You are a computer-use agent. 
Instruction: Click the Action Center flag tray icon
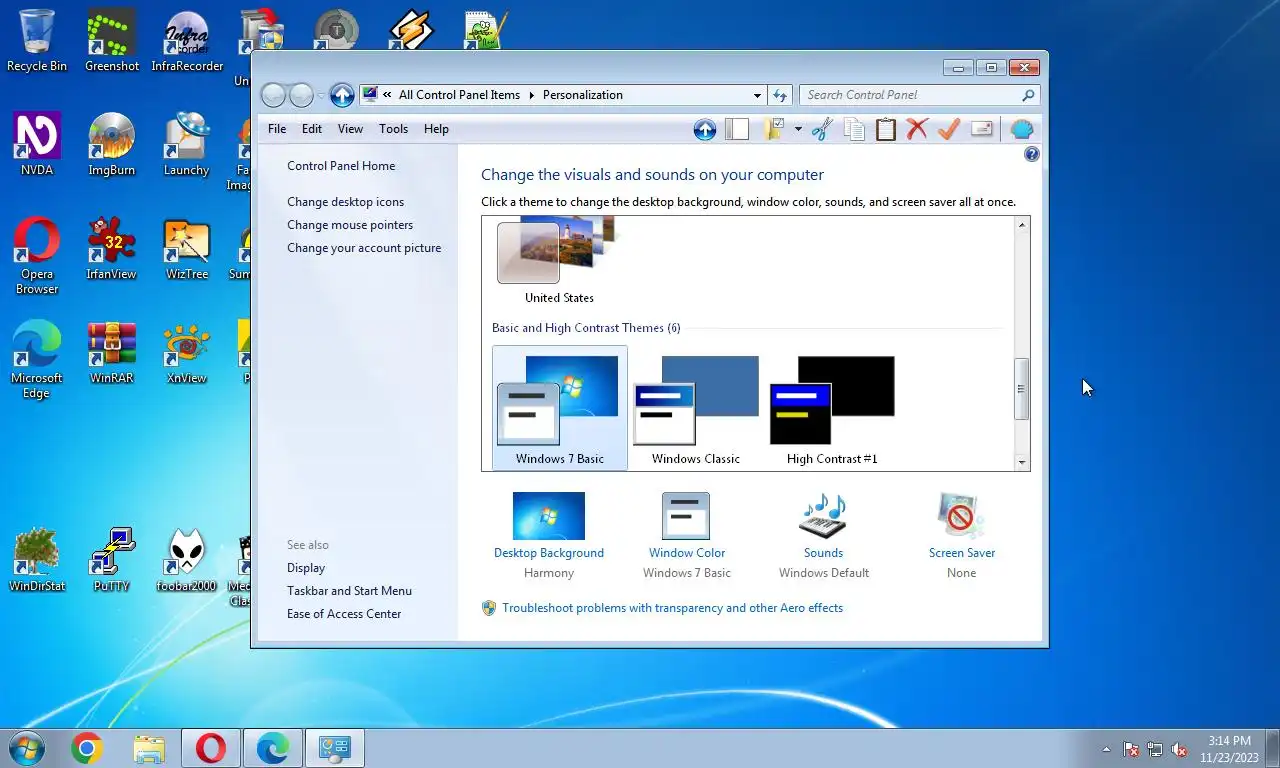click(x=1131, y=749)
